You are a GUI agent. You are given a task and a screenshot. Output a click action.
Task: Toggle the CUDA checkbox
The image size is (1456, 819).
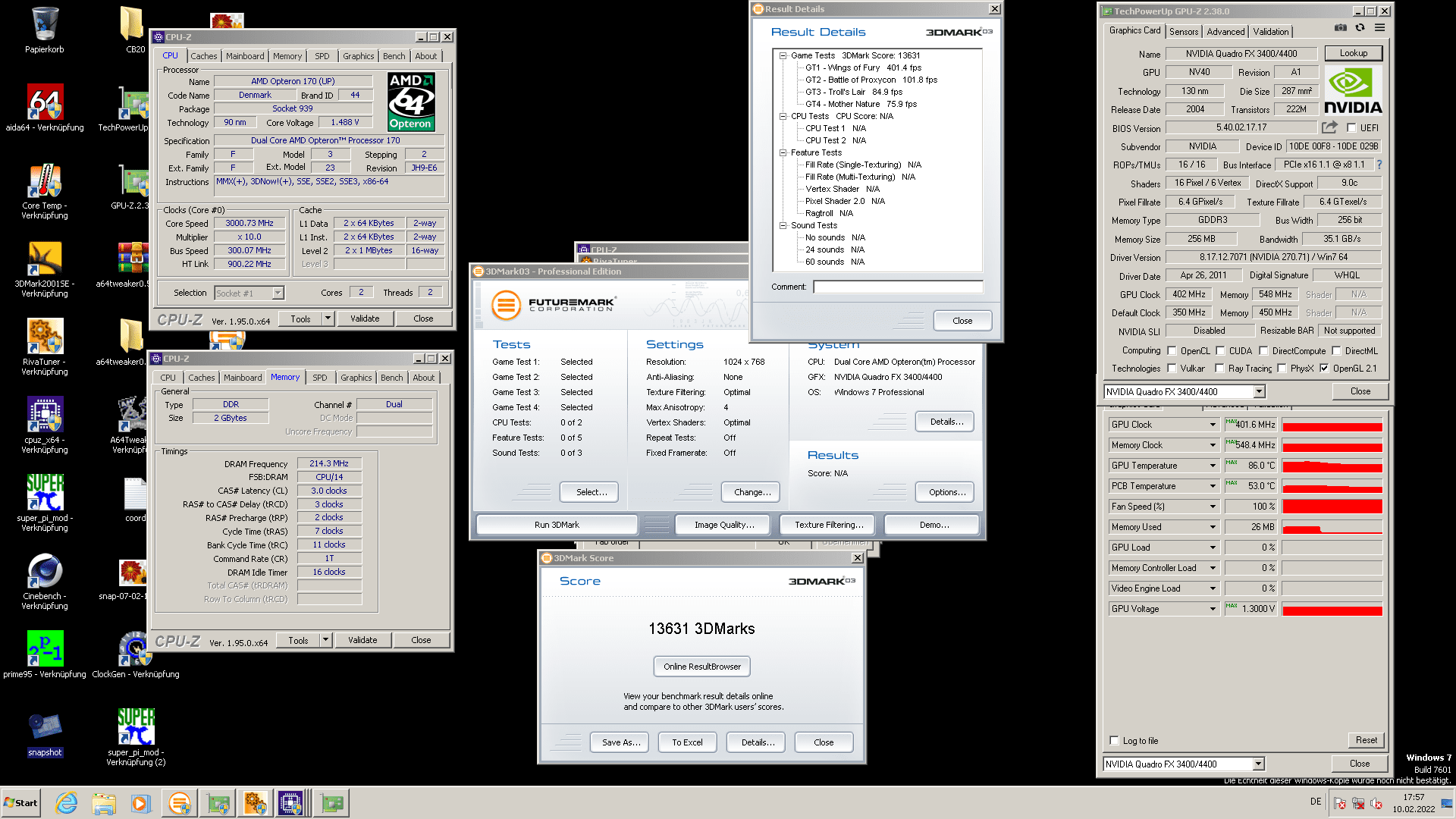[x=1220, y=351]
